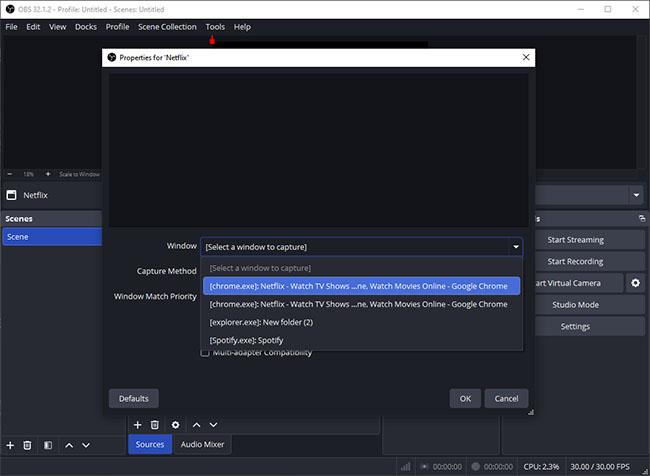The image size is (650, 476).
Task: Click the Netflix source name label
Action: coord(36,195)
